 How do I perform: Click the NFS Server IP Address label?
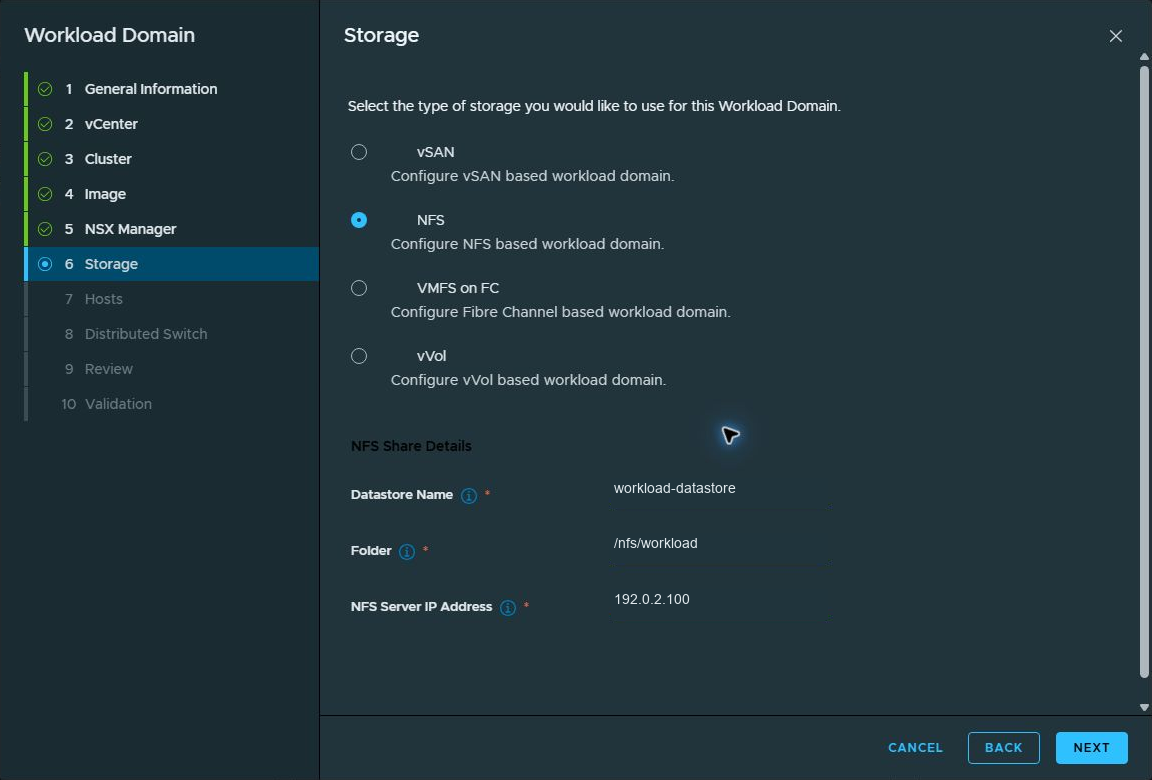422,607
